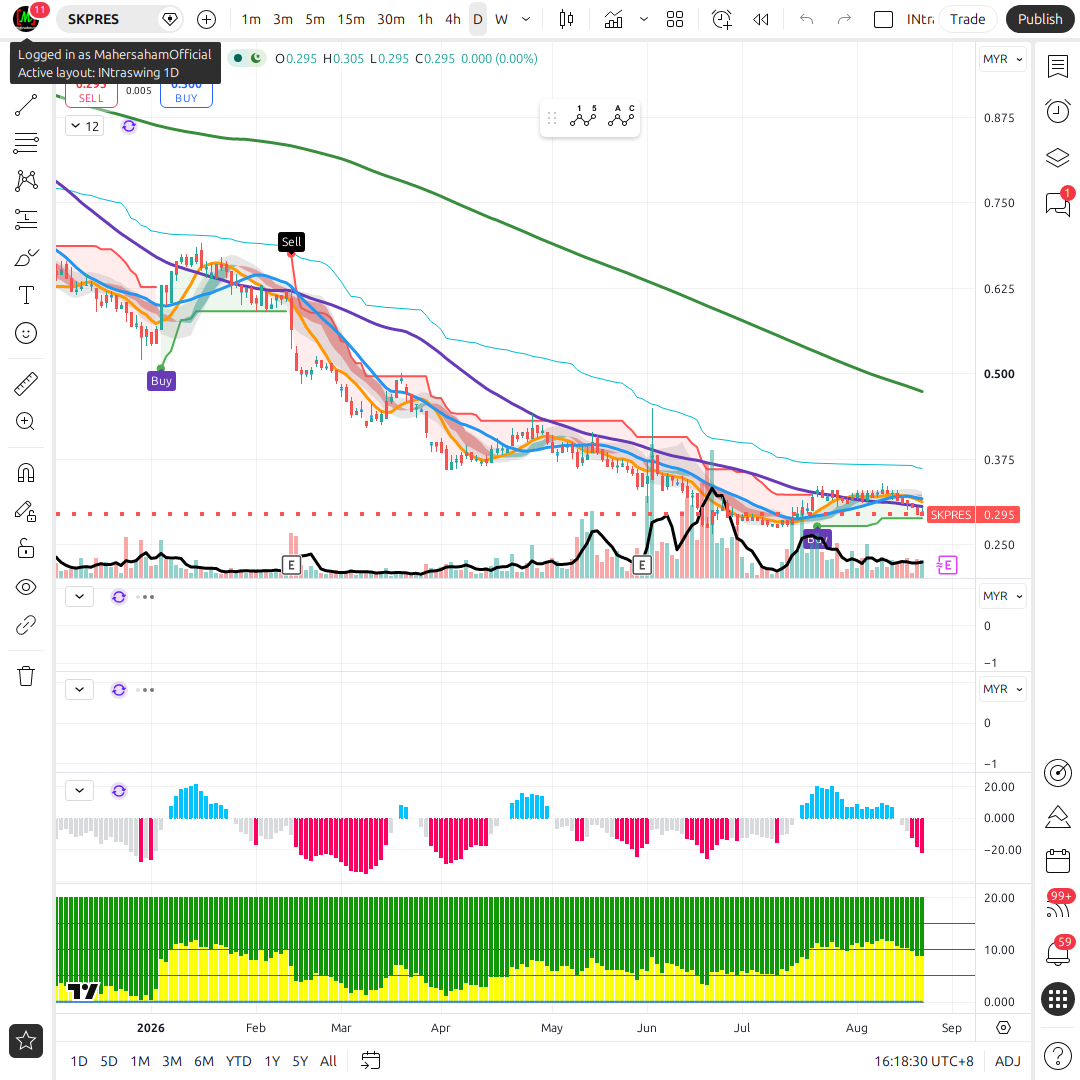Viewport: 1080px width, 1080px height.
Task: Open the Fibonacci retracement tools
Action: point(26,143)
